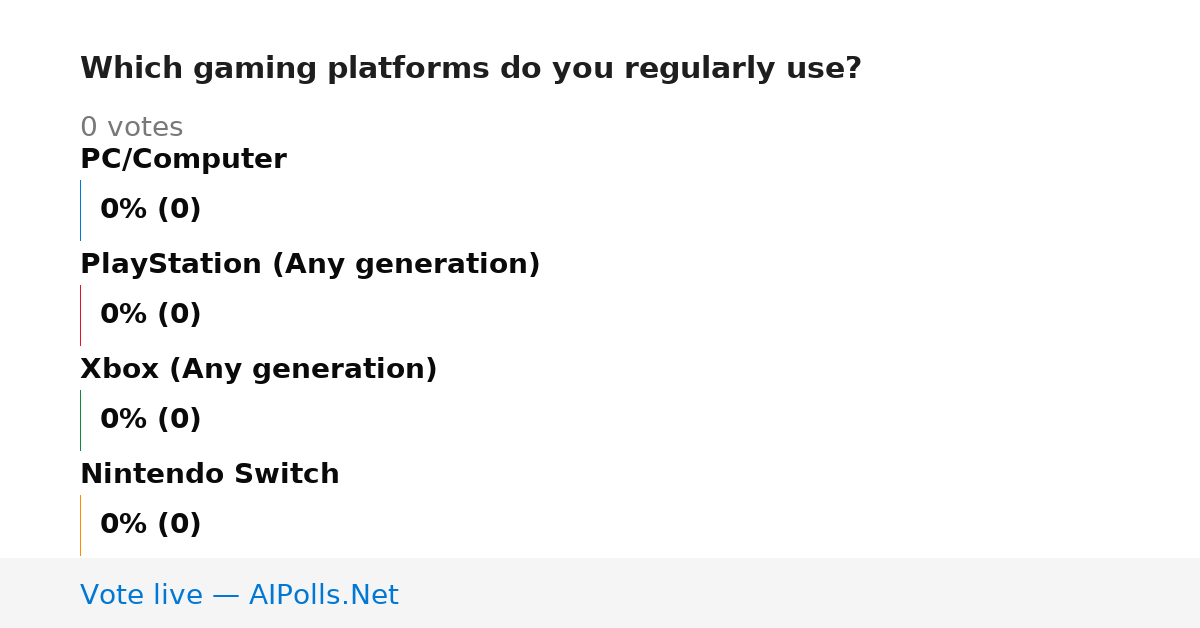Click the 0 votes counter text
This screenshot has height=628, width=1200.
pyautogui.click(x=131, y=128)
